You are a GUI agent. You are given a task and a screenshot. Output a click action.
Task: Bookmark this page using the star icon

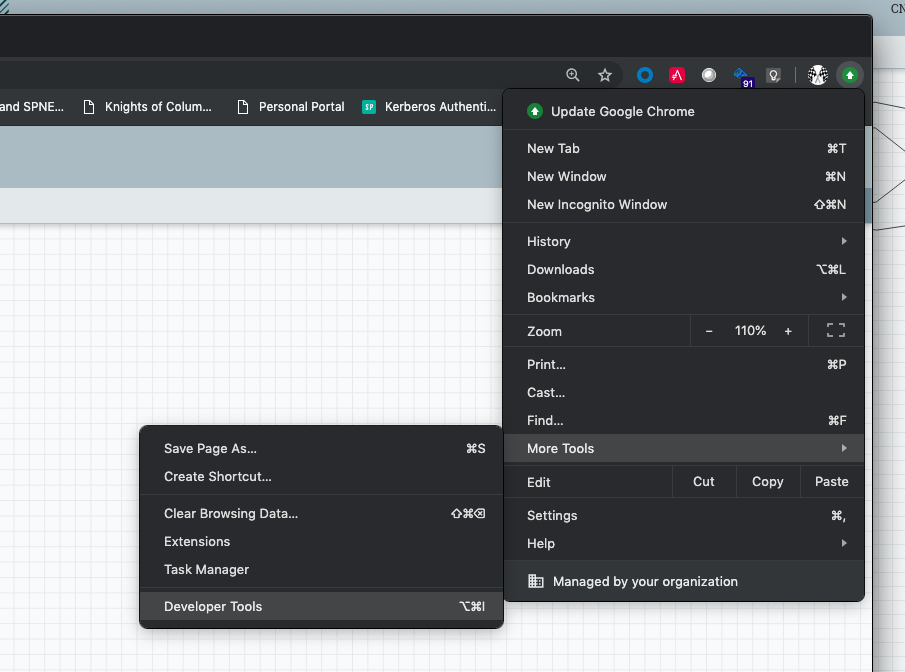coord(604,74)
